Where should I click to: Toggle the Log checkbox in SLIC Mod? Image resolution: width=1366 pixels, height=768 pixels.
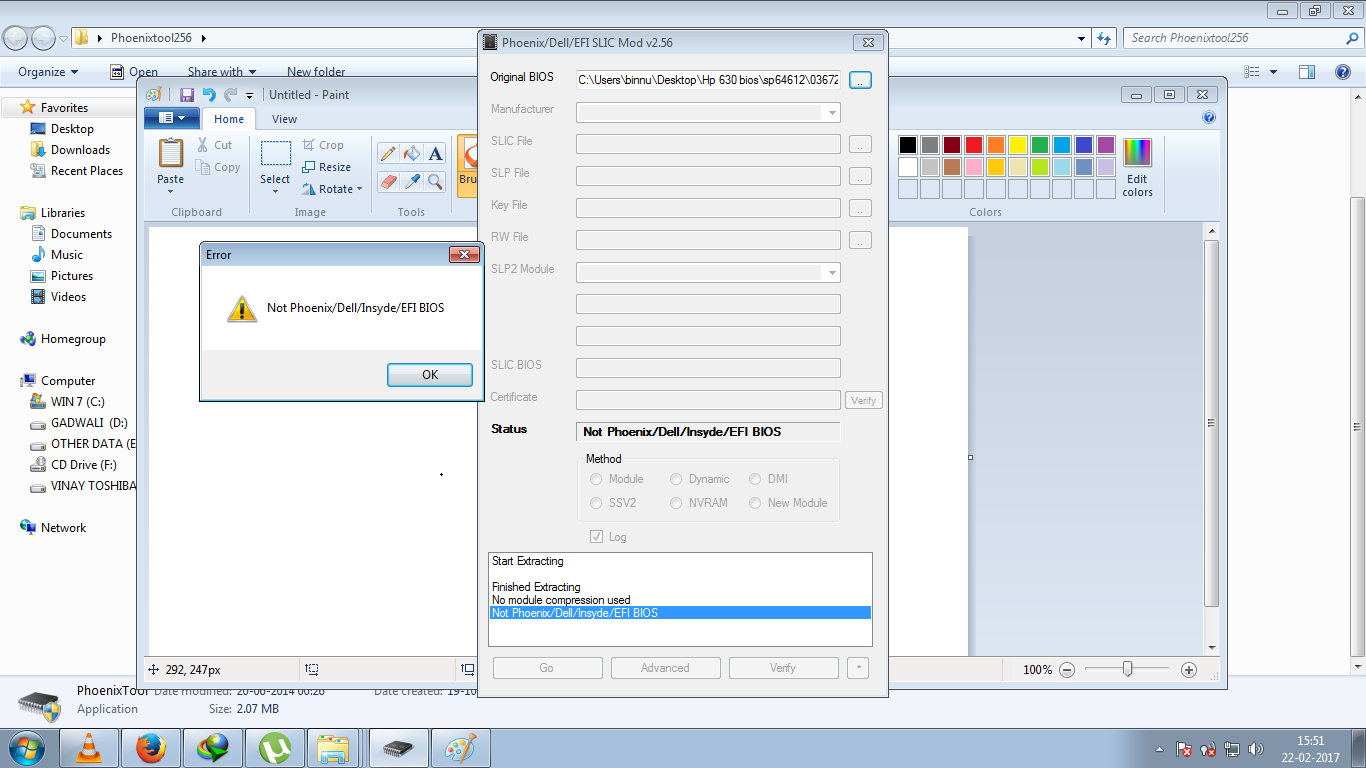pos(597,537)
